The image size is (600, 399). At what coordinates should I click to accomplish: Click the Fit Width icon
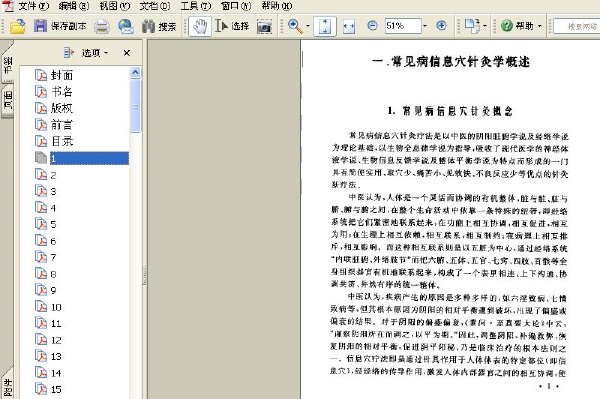point(349,26)
